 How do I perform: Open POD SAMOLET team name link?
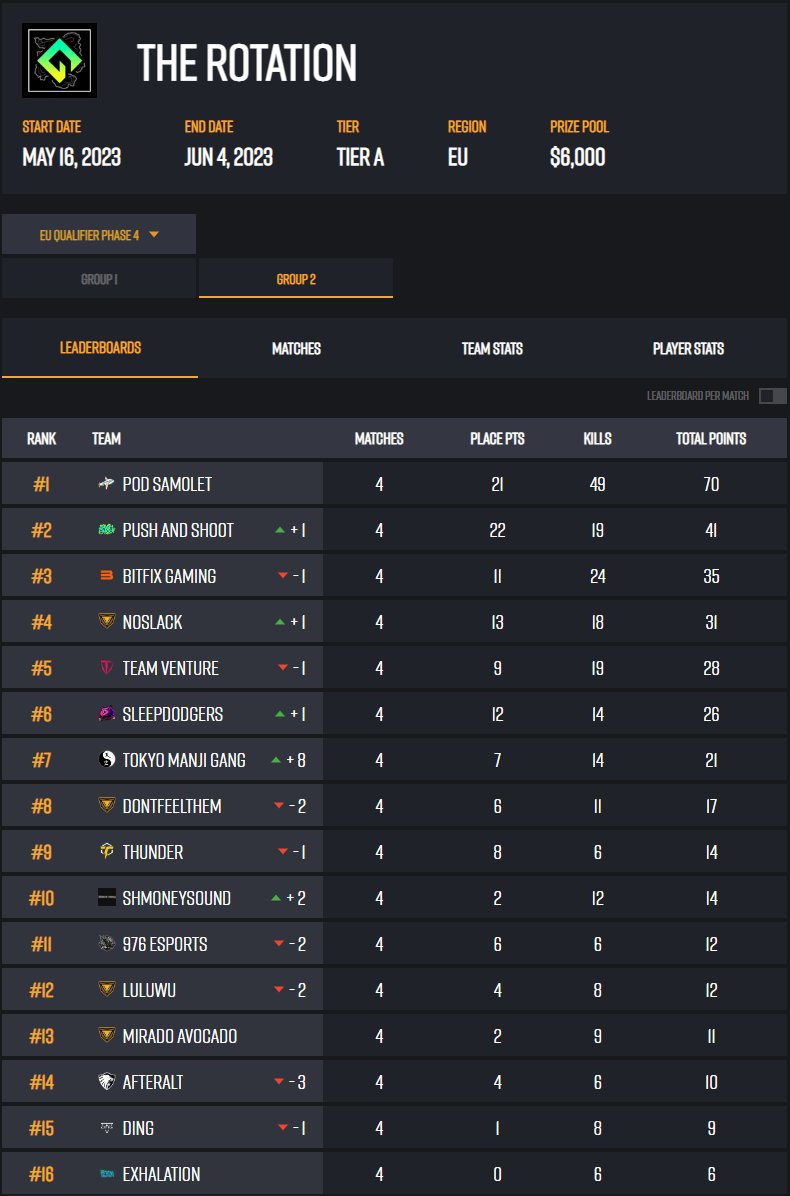click(168, 484)
